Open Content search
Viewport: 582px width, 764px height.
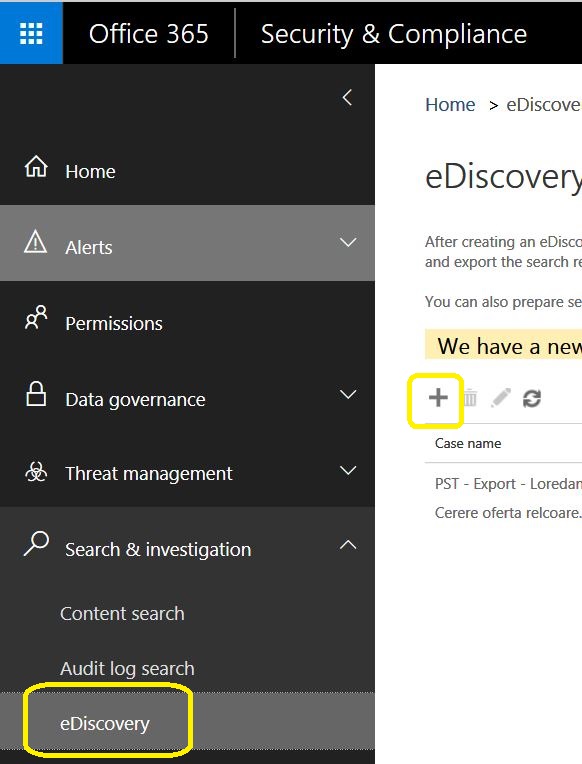click(x=122, y=613)
